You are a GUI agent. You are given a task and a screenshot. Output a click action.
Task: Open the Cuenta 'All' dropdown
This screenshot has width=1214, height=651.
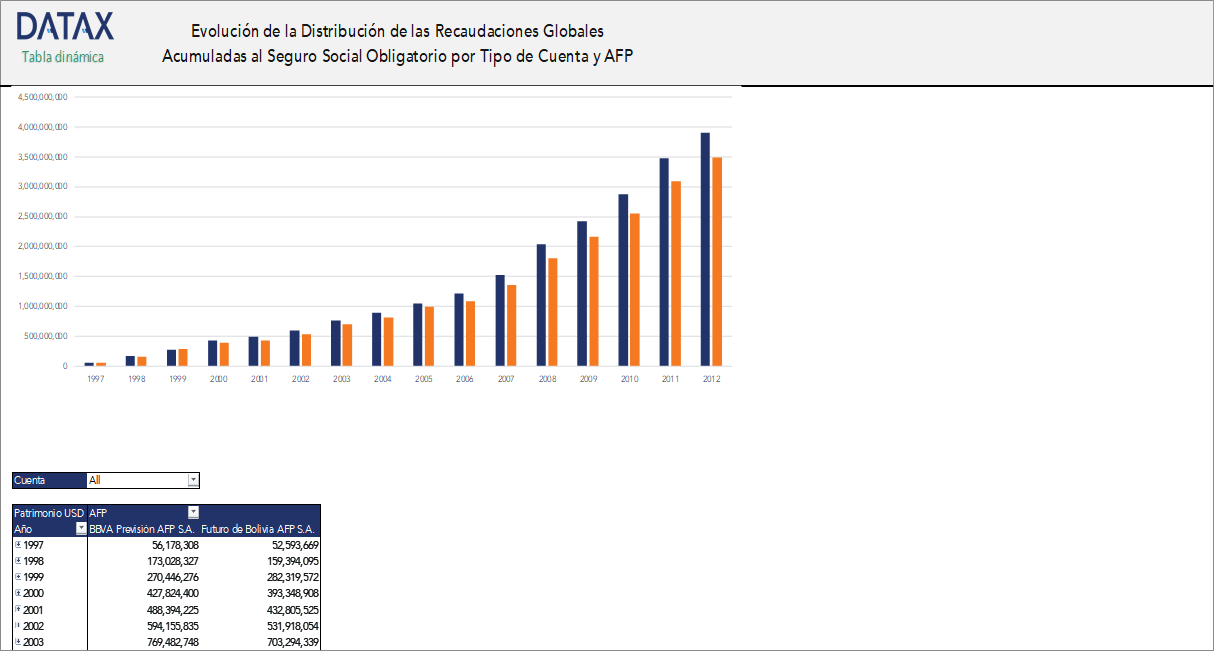(x=193, y=480)
